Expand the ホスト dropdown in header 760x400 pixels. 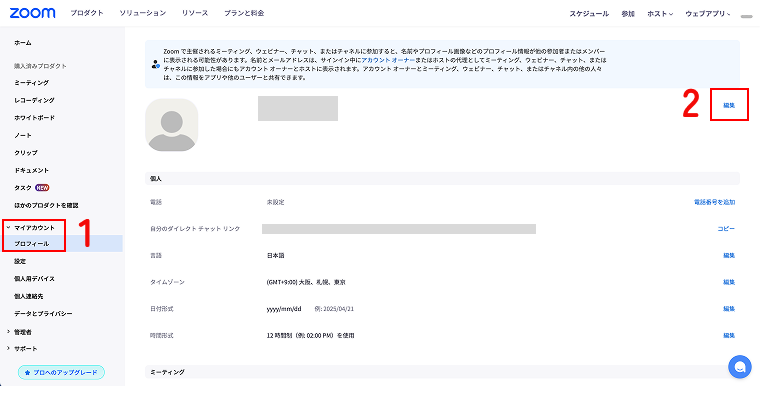pyautogui.click(x=661, y=15)
